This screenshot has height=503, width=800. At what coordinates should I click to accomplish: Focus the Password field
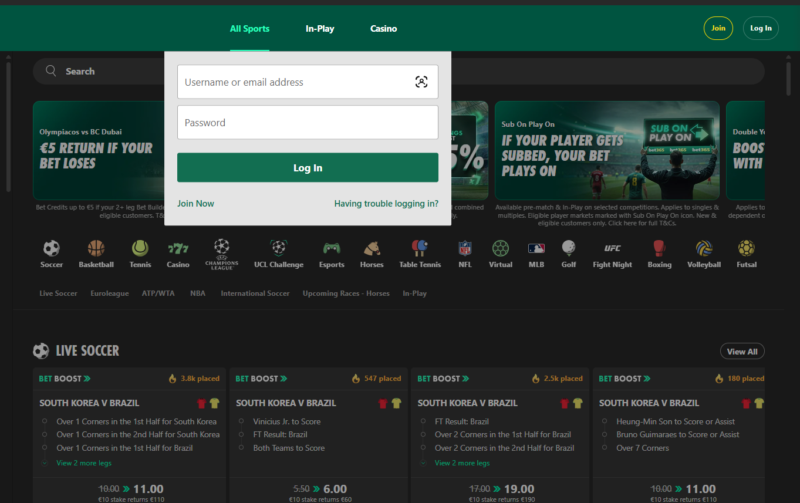pyautogui.click(x=308, y=122)
